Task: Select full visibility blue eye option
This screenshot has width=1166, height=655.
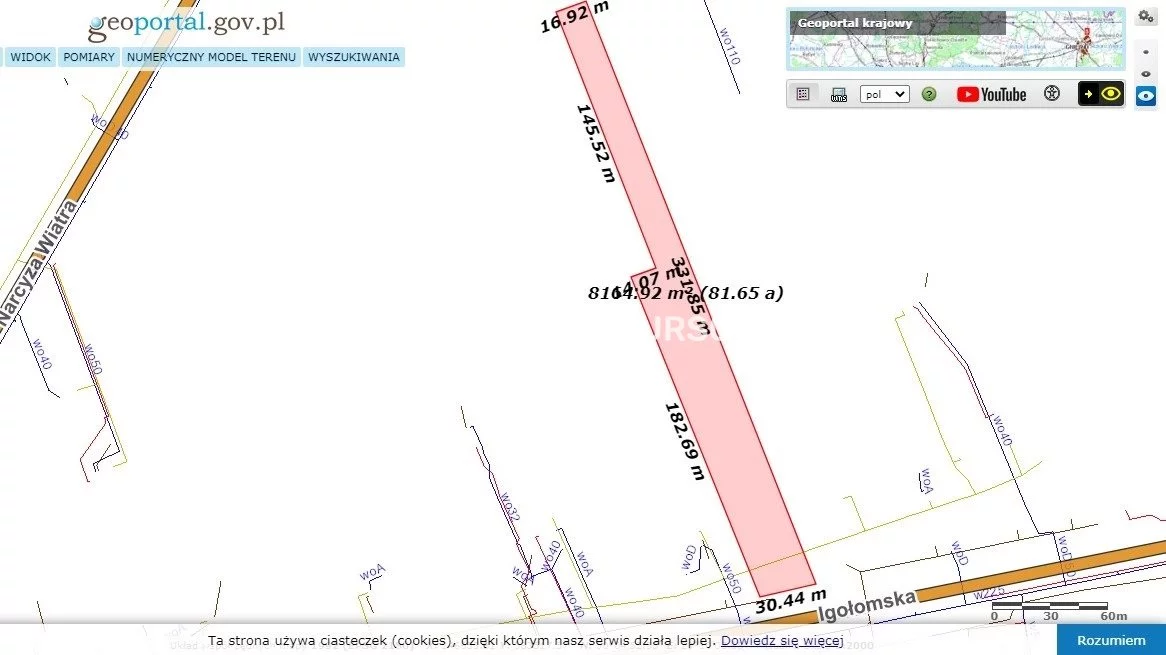Action: point(1146,96)
